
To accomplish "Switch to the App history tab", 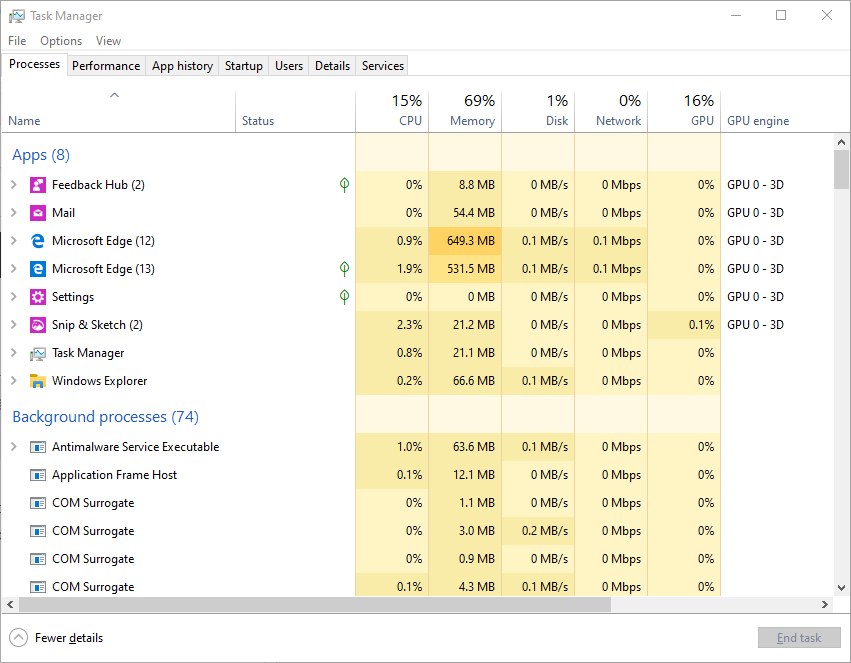I will (x=182, y=66).
